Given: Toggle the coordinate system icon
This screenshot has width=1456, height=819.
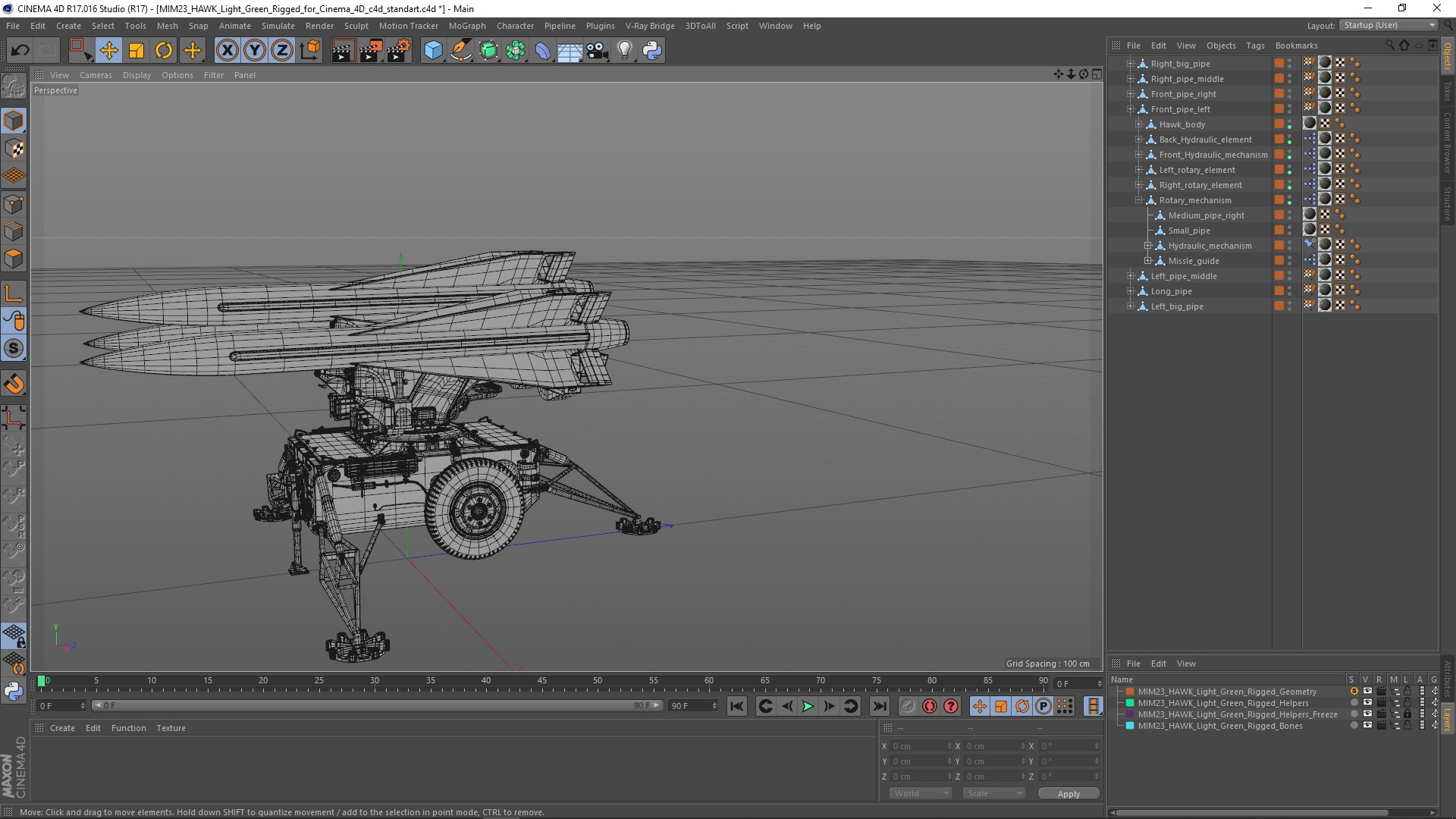Looking at the screenshot, I should (310, 51).
